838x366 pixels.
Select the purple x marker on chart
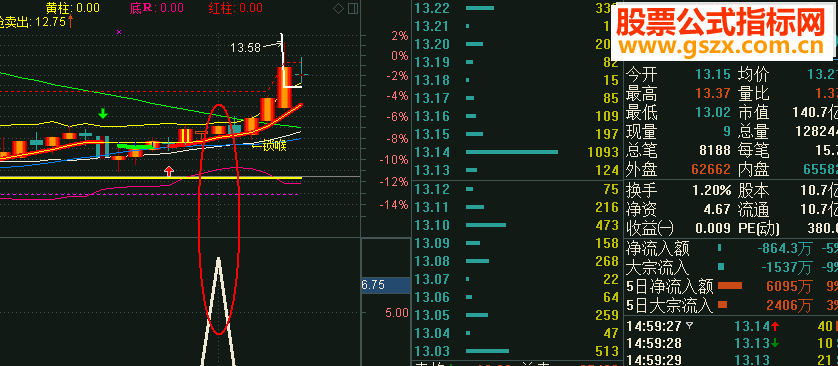click(119, 32)
